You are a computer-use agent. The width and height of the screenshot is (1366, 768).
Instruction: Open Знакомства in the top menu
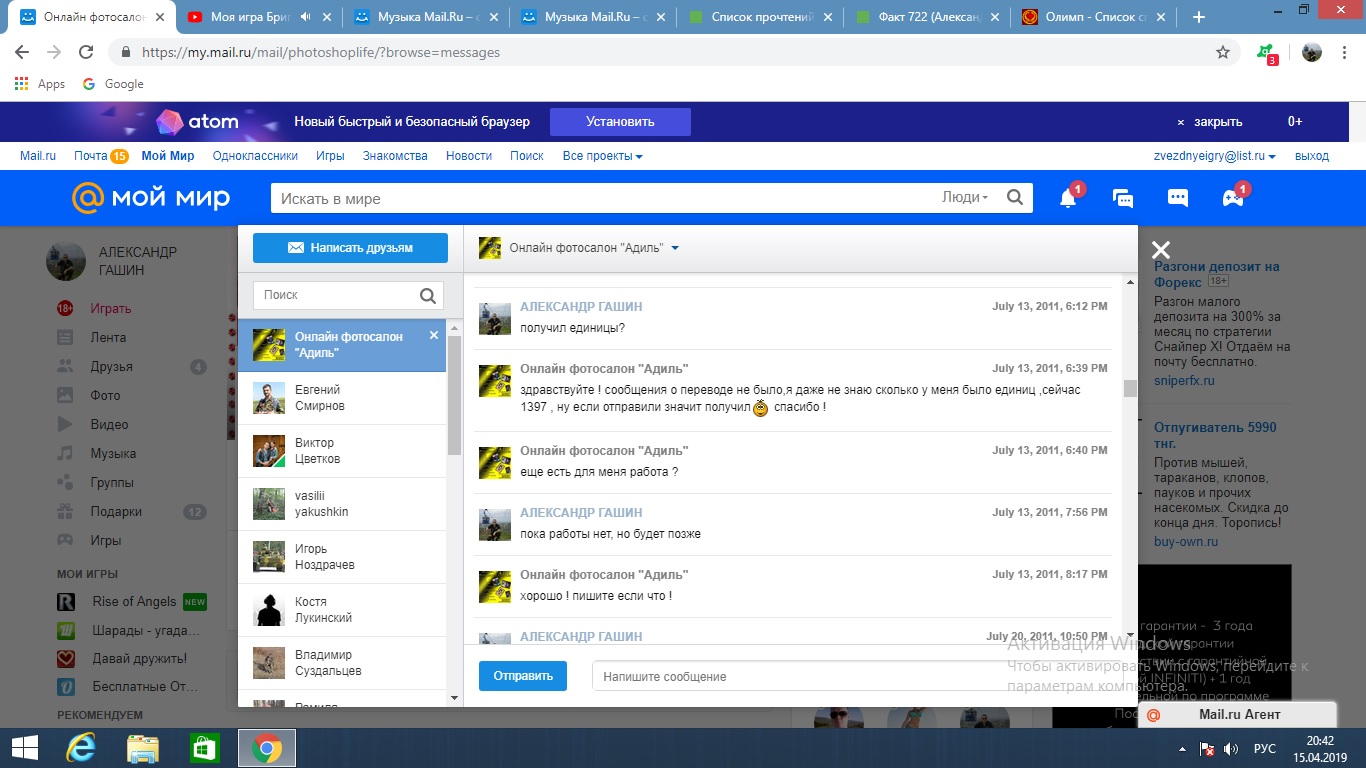click(x=395, y=156)
